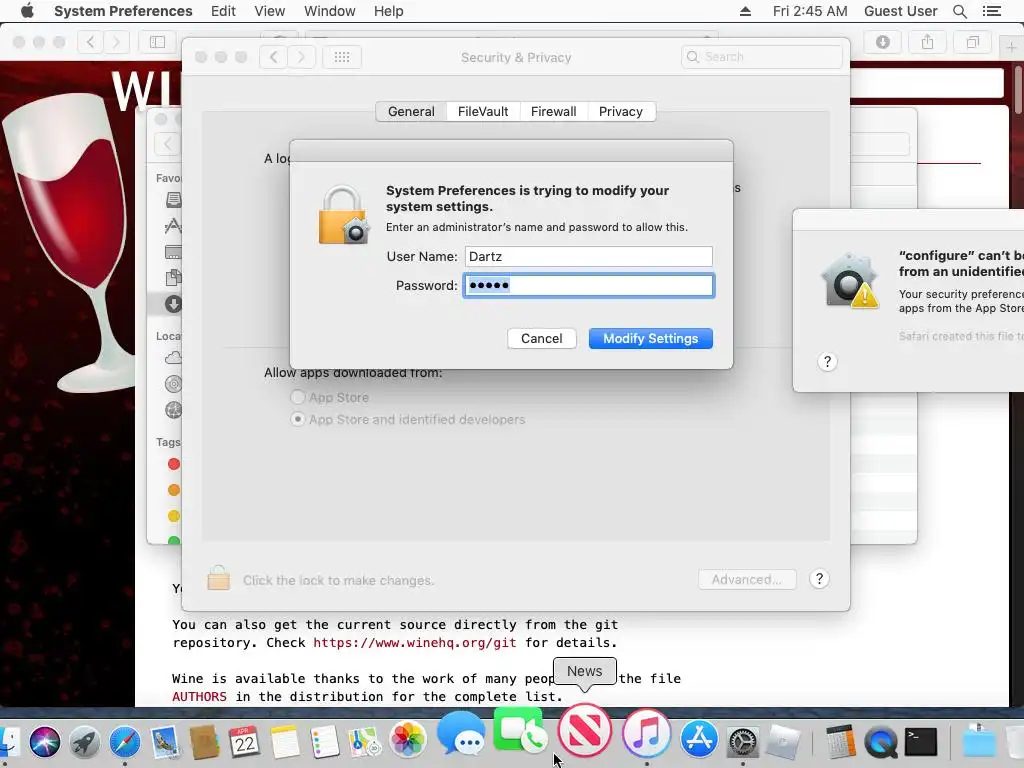Open Contacts book icon in Dock
This screenshot has width=1024, height=768.
pyautogui.click(x=204, y=742)
